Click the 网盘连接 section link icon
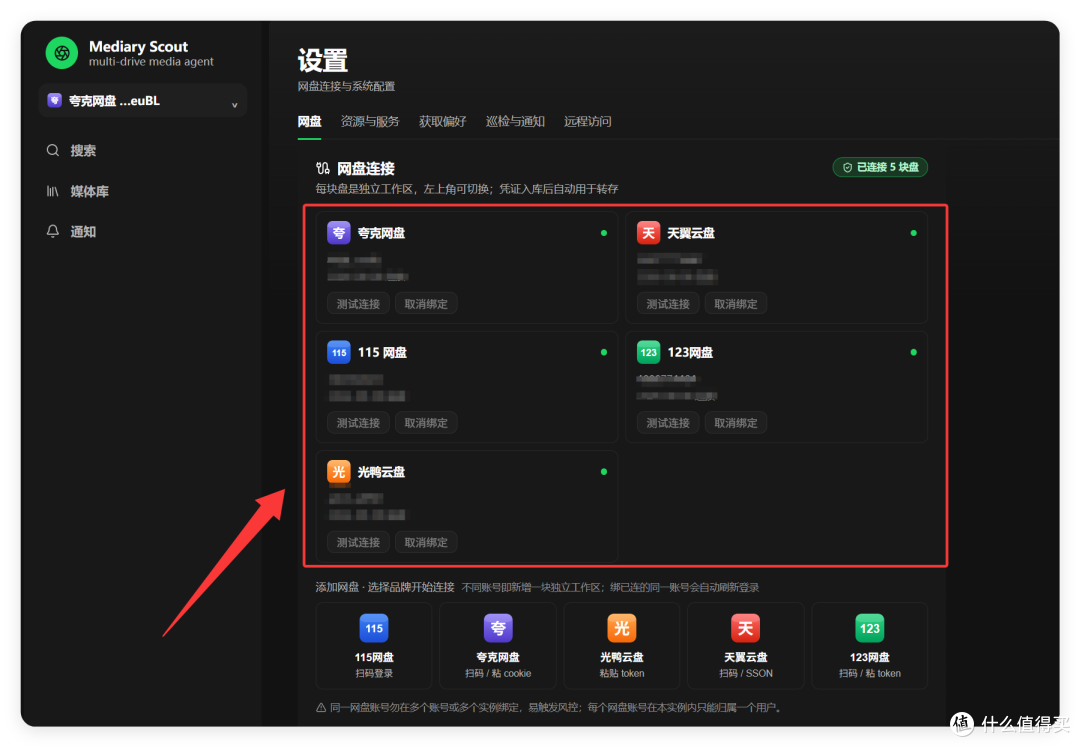The image size is (1080, 747). [322, 168]
